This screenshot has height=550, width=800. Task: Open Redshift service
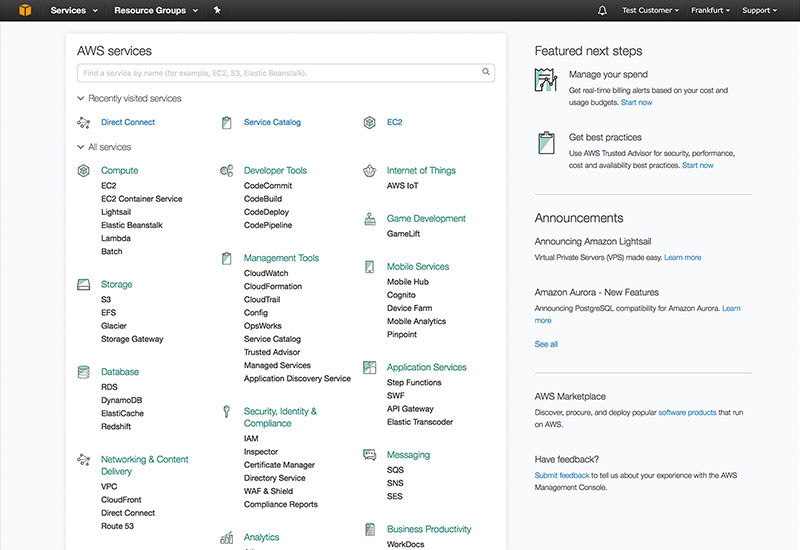(x=116, y=427)
